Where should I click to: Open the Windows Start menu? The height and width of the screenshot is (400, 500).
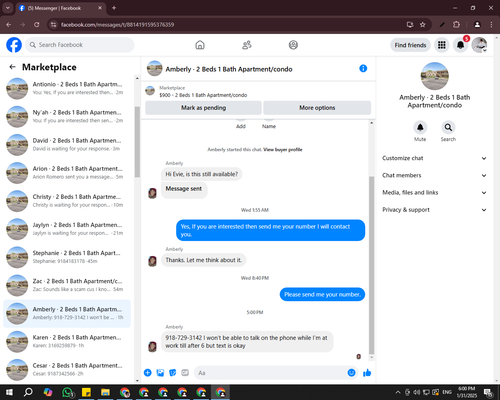(9, 392)
